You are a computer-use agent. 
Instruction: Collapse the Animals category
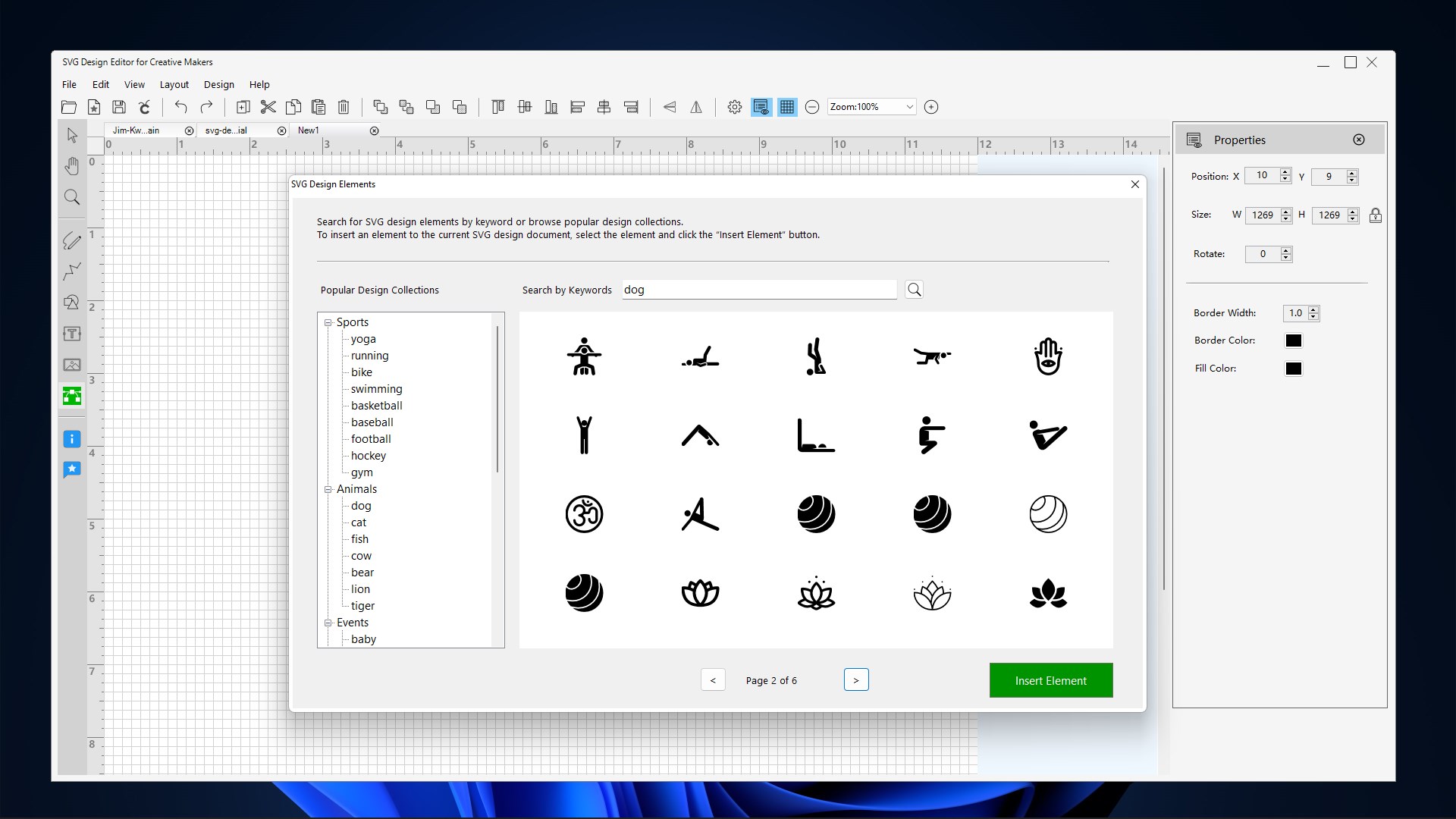click(329, 489)
